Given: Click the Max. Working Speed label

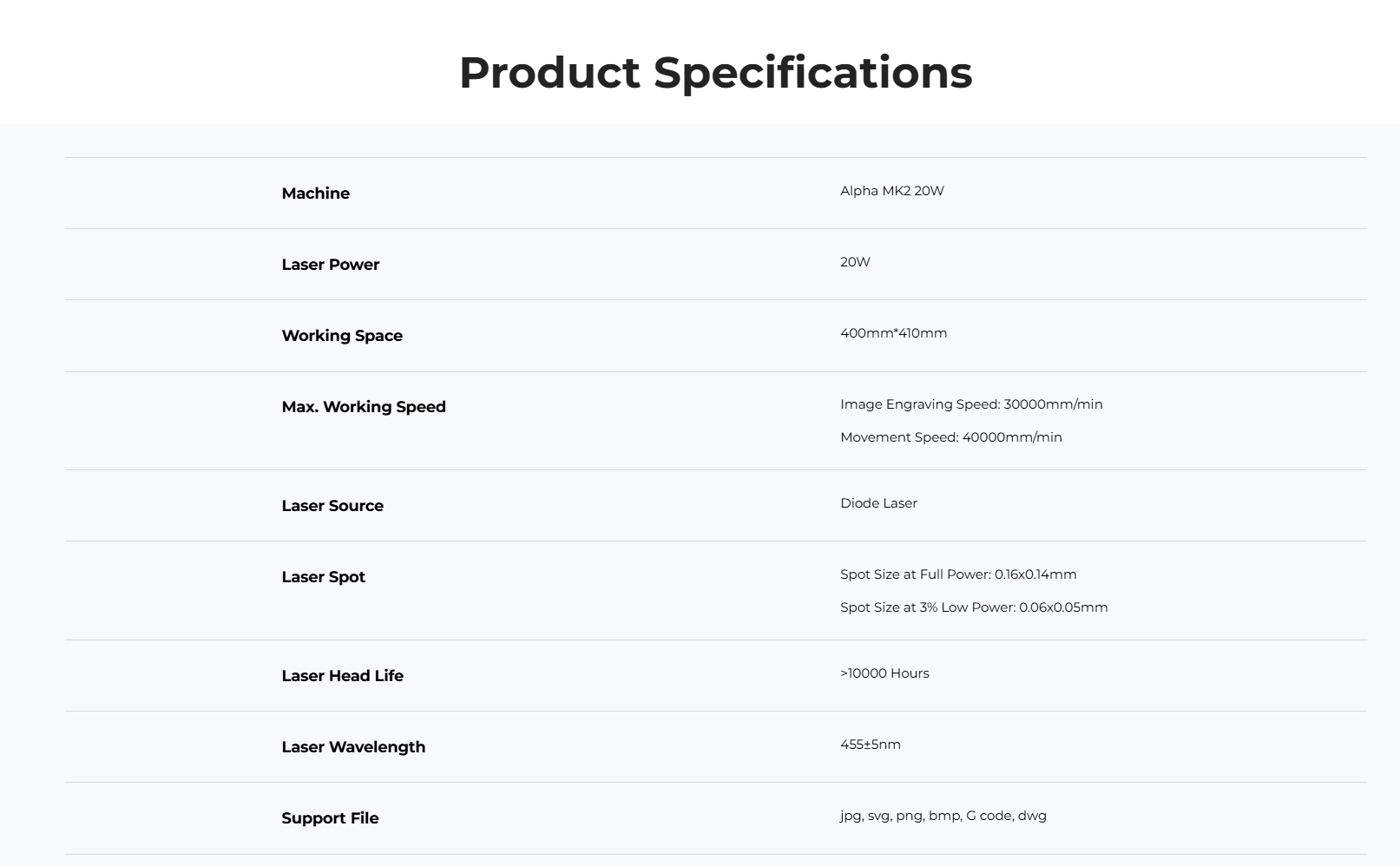Looking at the screenshot, I should (x=363, y=407).
